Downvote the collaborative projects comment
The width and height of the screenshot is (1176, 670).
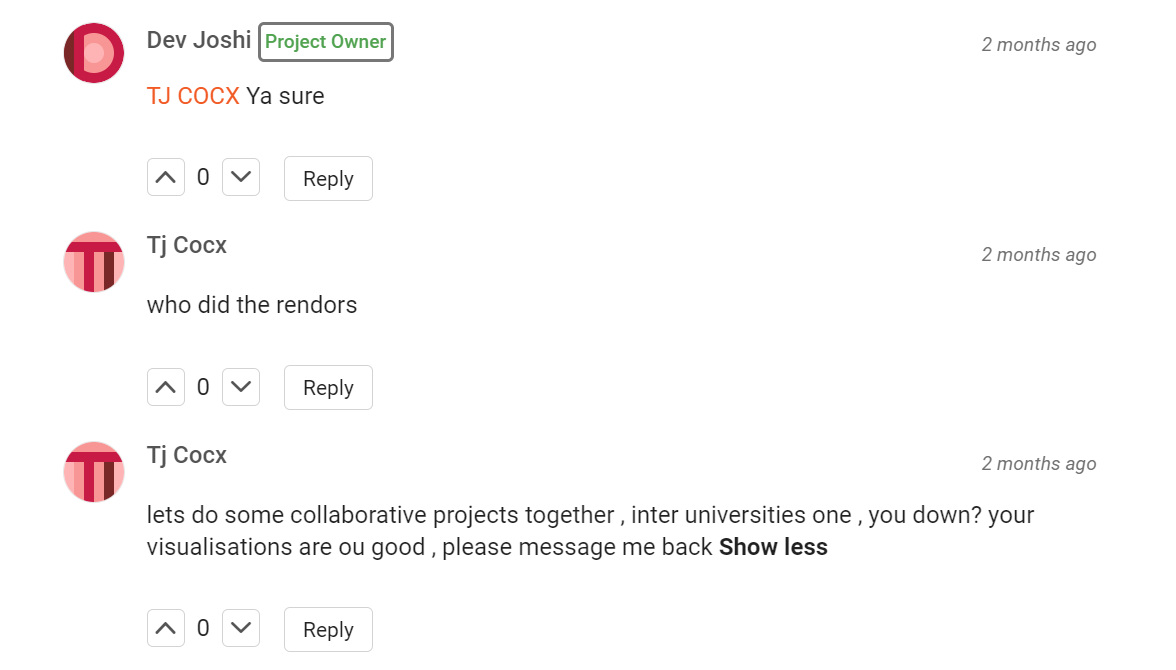[x=241, y=628]
